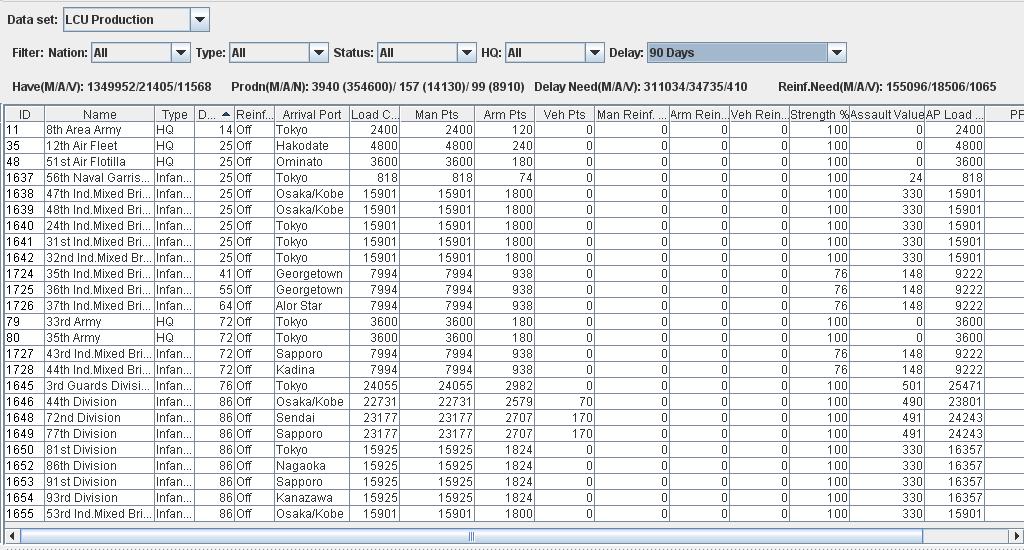
Task: Sort by the AP Load column header
Action: pyautogui.click(x=954, y=114)
